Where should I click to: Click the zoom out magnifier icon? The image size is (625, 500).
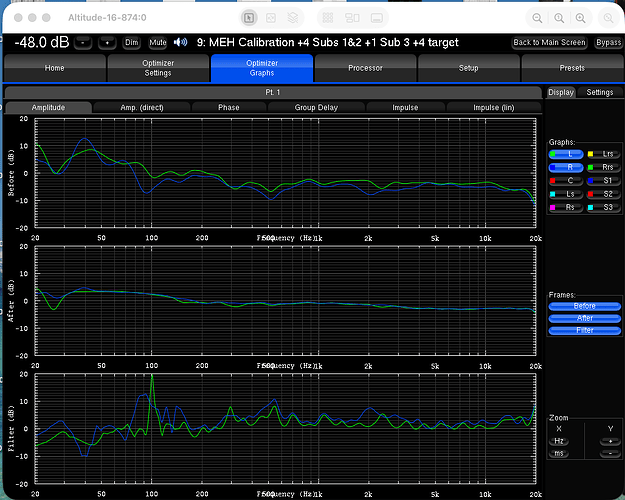[539, 18]
